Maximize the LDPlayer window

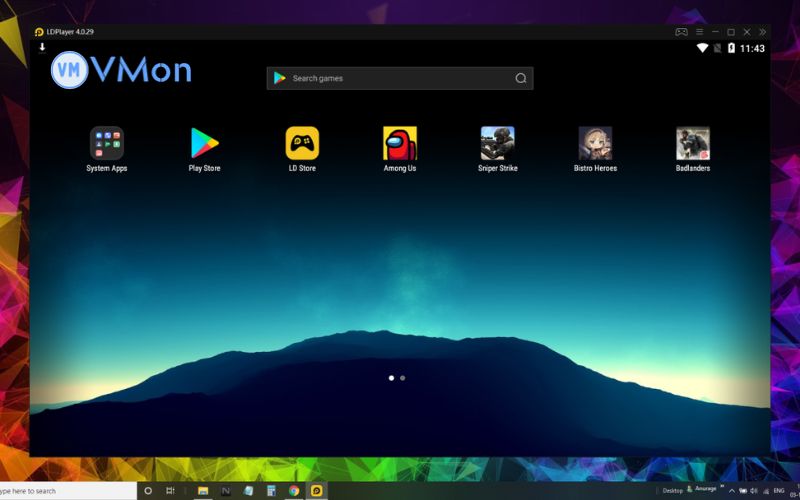pyautogui.click(x=731, y=32)
